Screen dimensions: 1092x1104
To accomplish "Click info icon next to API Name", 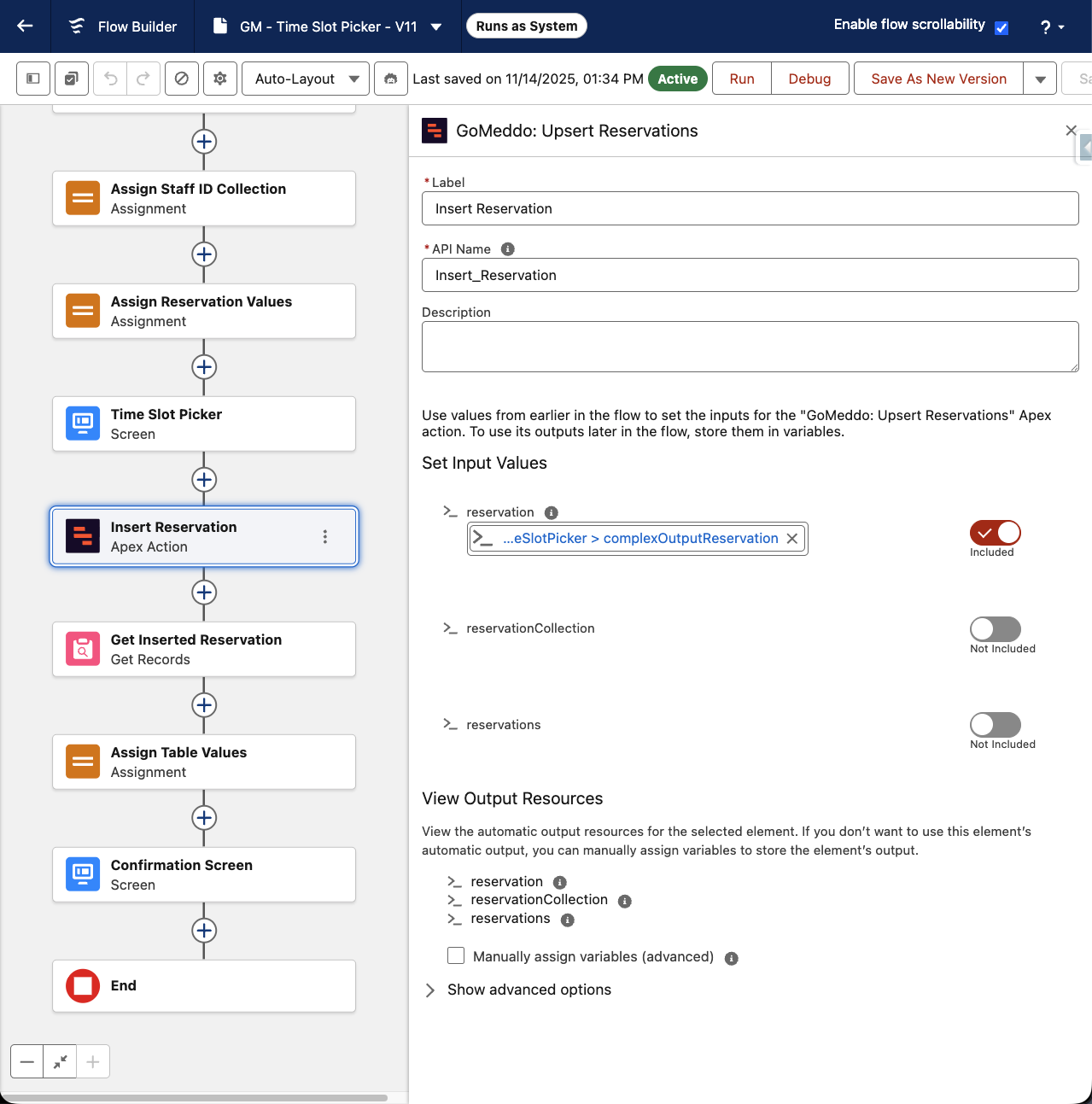I will (507, 249).
